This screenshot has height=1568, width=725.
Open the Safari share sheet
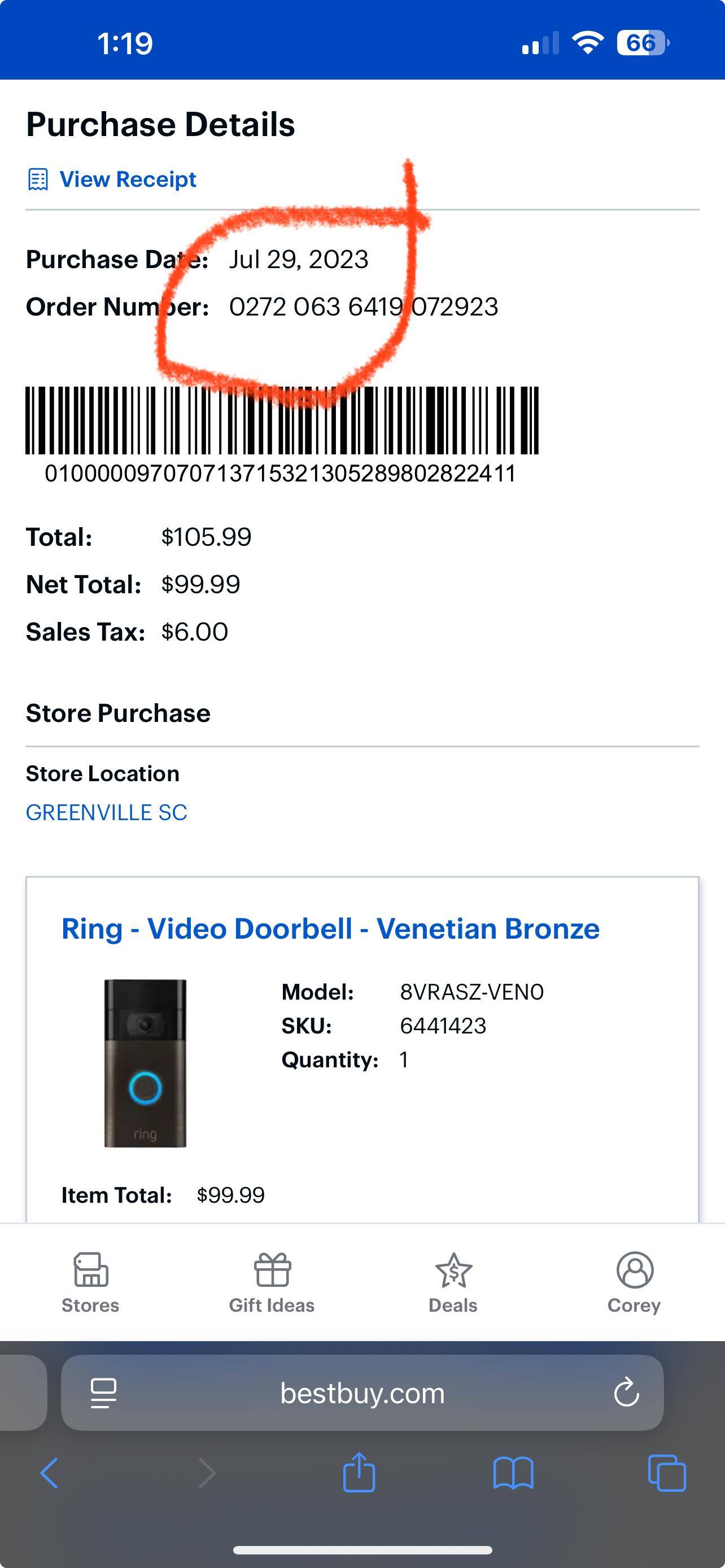point(359,1472)
